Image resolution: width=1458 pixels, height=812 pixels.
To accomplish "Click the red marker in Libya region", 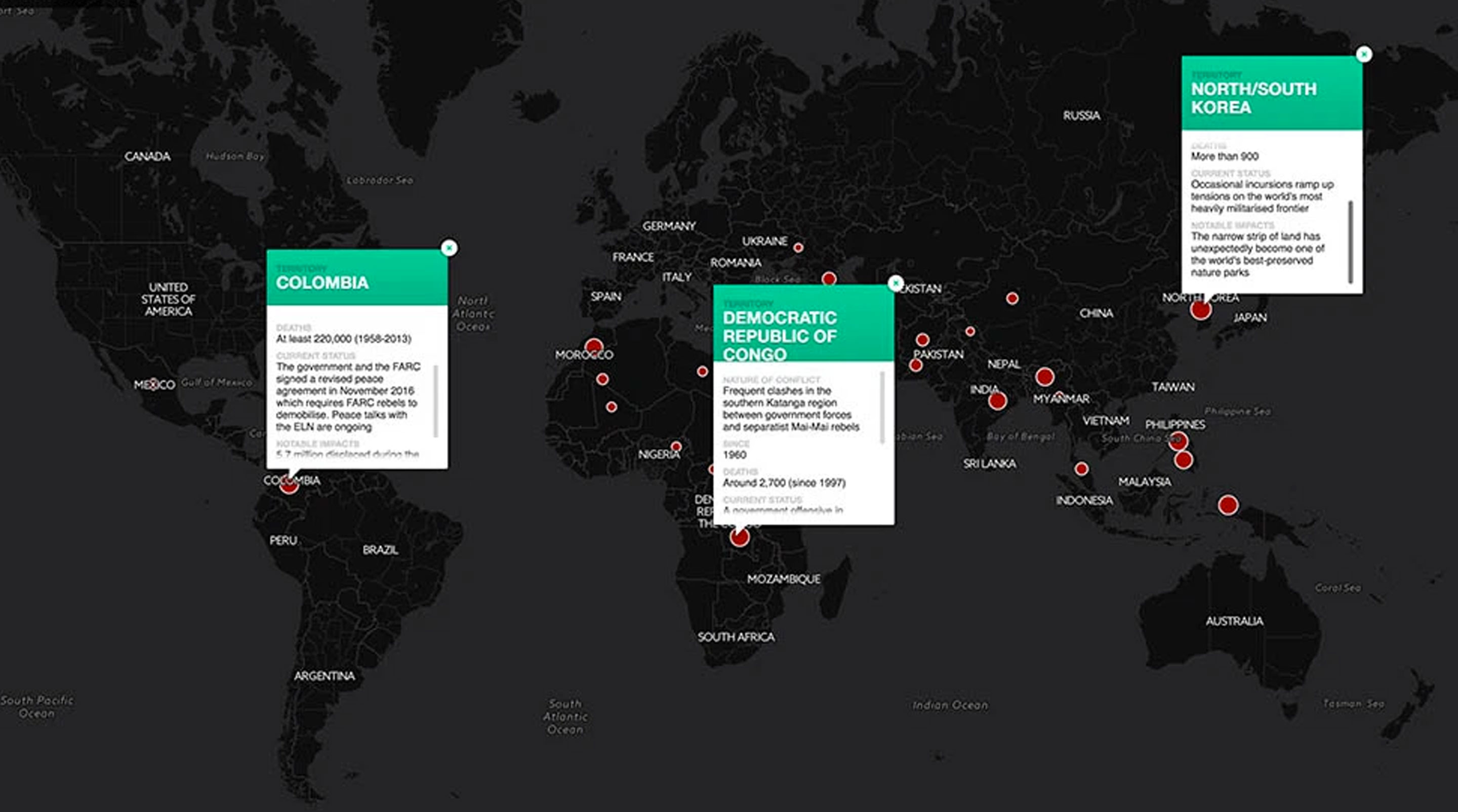I will 702,371.
